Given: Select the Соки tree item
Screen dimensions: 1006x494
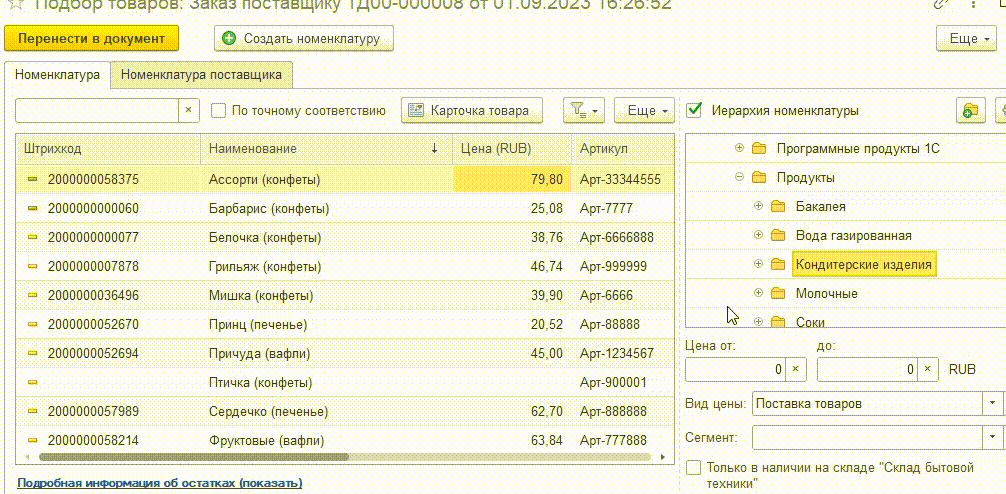Looking at the screenshot, I should 810,321.
